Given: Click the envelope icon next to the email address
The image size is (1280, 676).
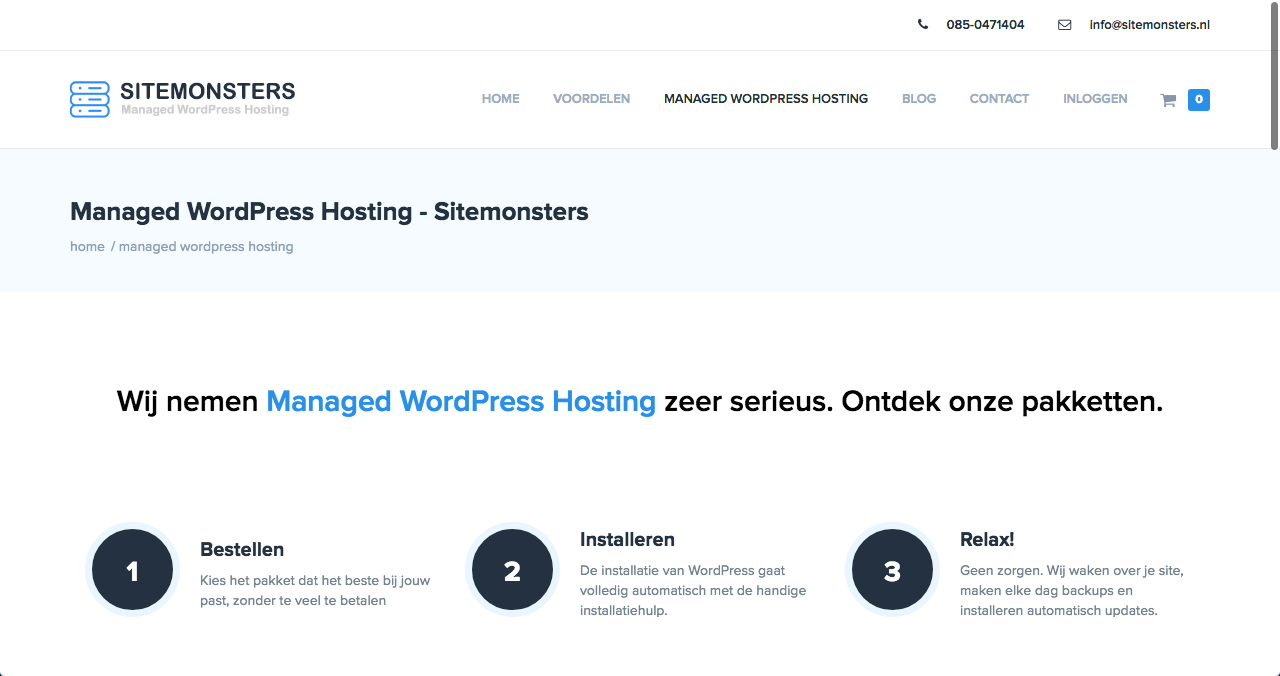Looking at the screenshot, I should tap(1064, 24).
